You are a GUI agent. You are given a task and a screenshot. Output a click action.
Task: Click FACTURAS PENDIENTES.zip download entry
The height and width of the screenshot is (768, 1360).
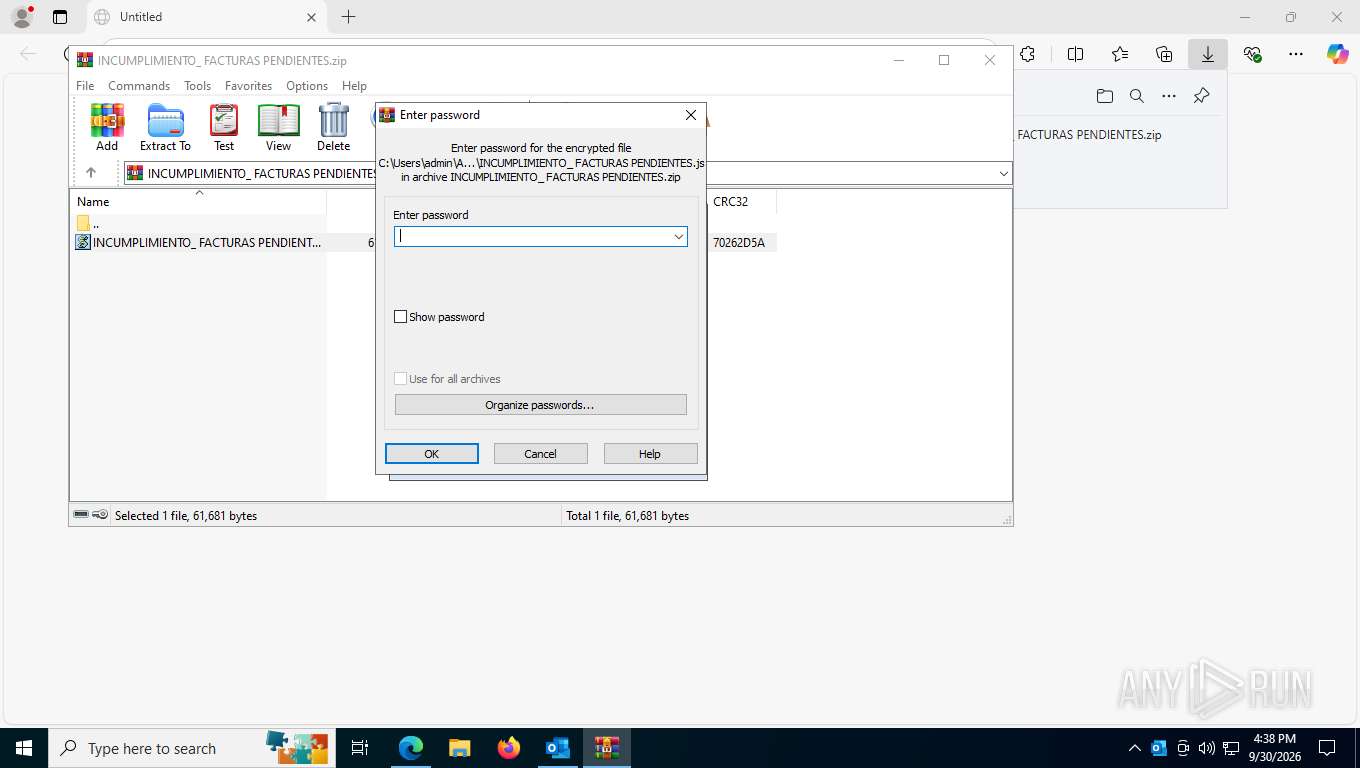1089,135
